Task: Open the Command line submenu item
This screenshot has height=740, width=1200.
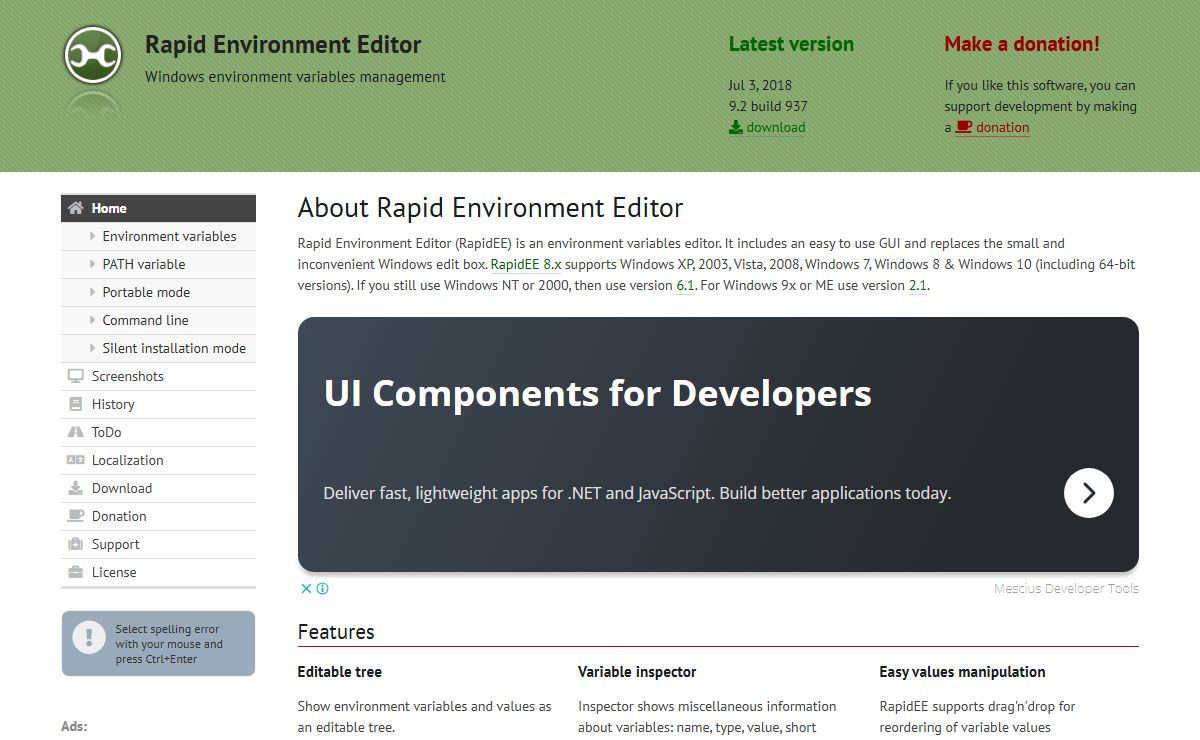Action: (159, 320)
